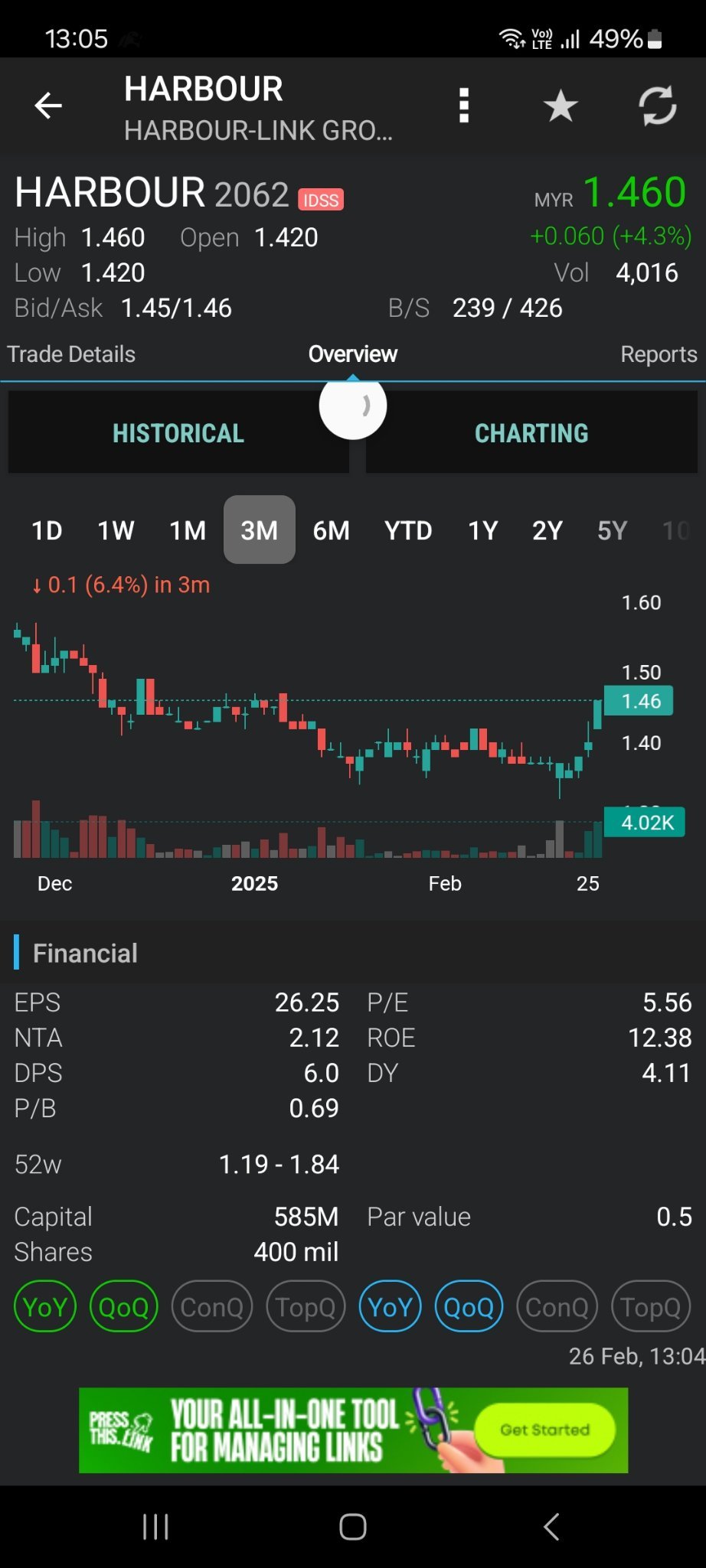Tap the Vol value 4,016
Screen dimensions: 706x1568
(647, 272)
